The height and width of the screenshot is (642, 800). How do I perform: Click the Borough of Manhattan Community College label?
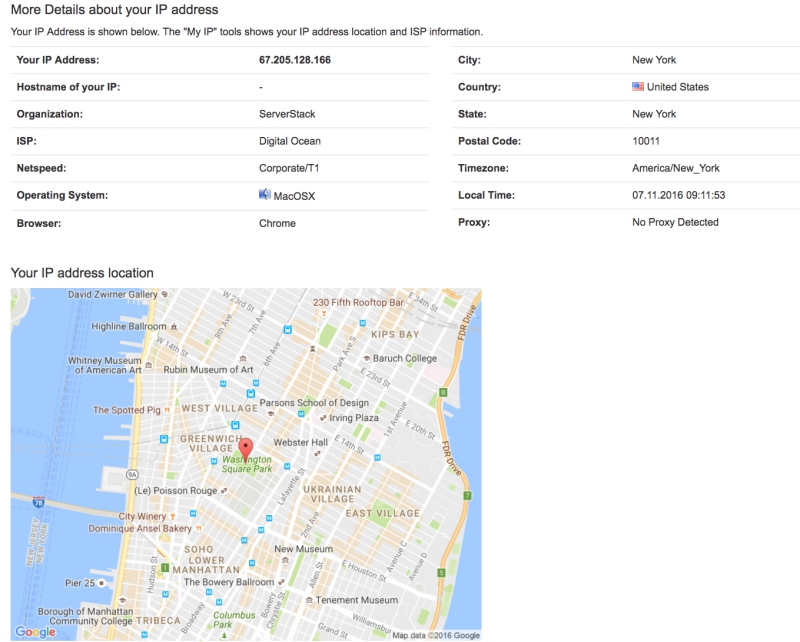85,616
